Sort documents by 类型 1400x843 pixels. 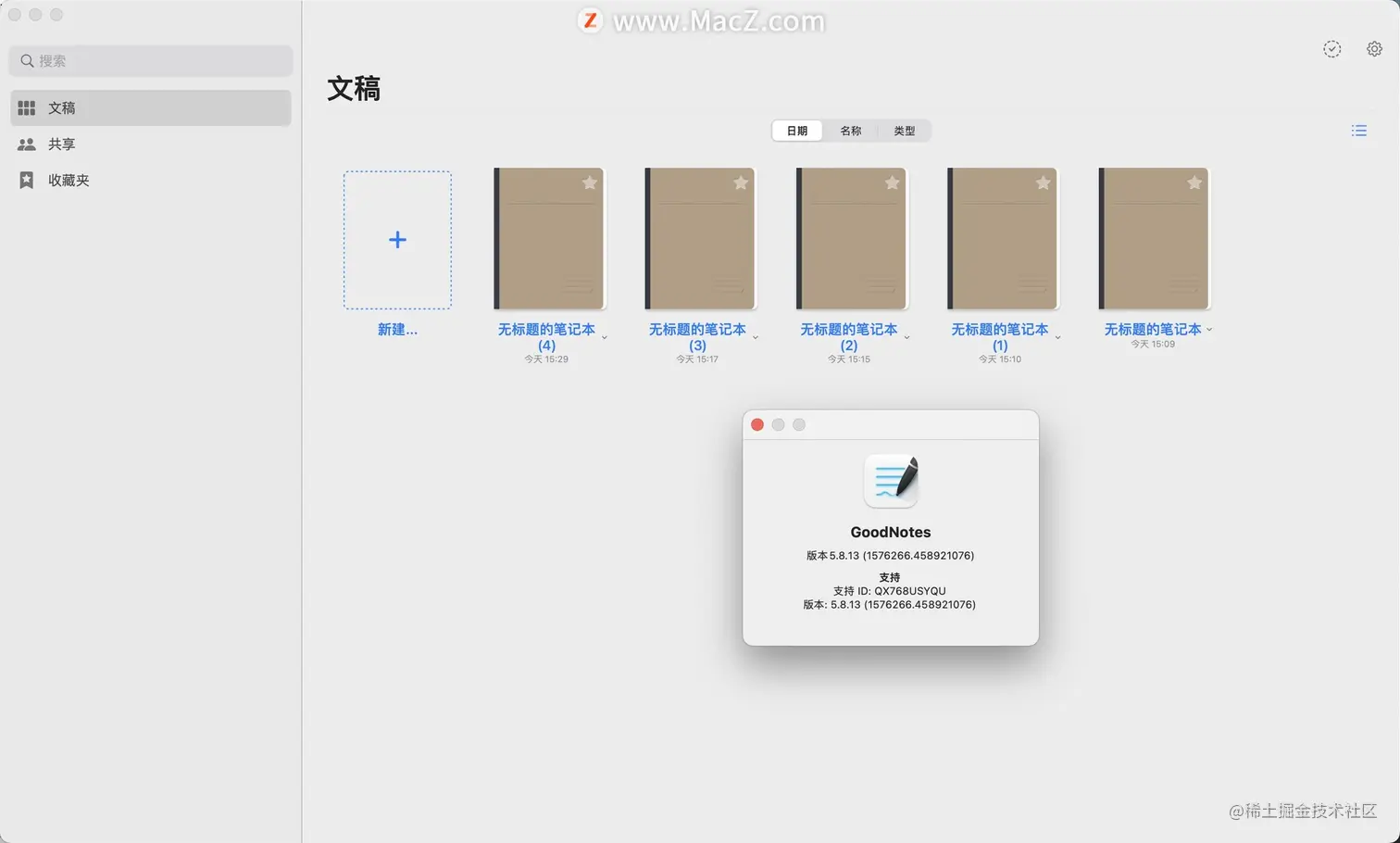(905, 131)
